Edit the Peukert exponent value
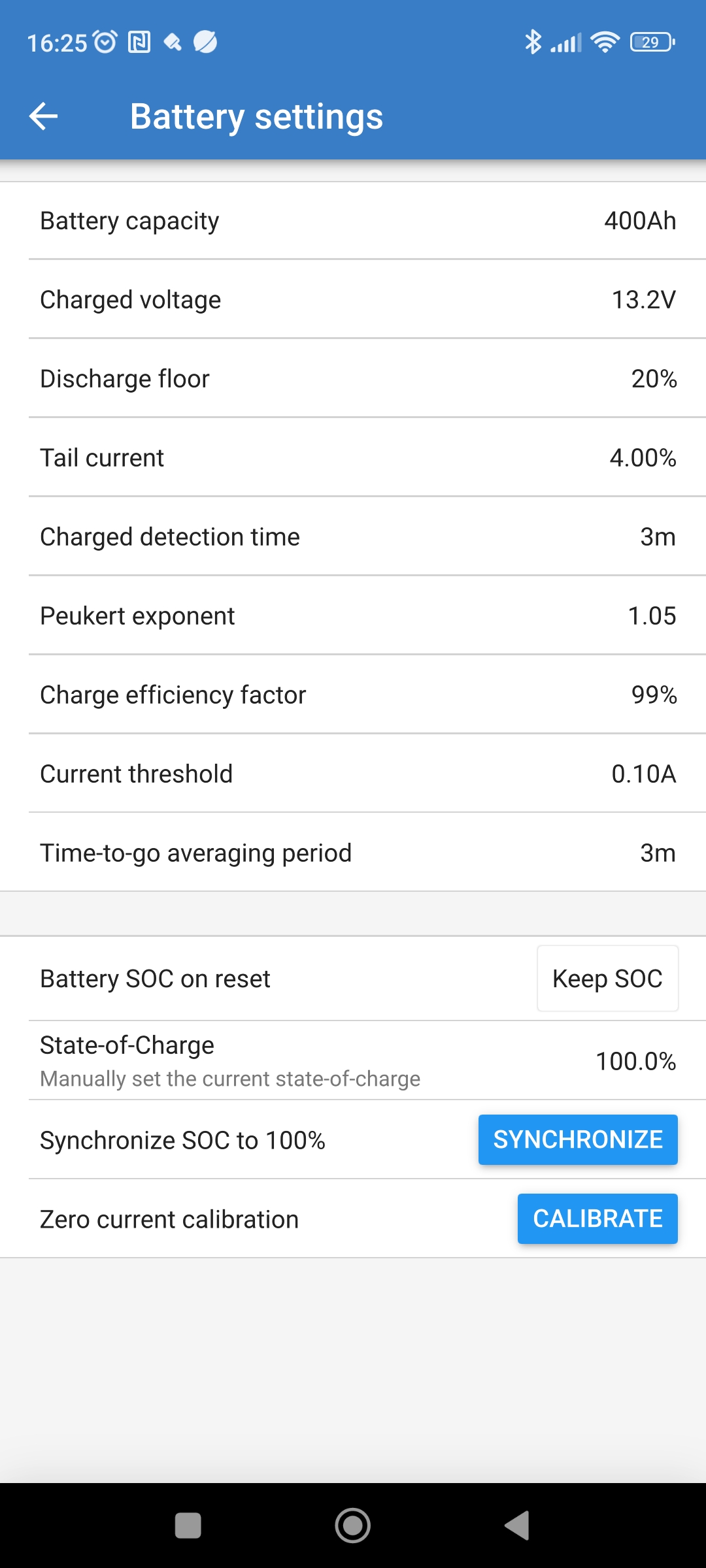The height and width of the screenshot is (1568, 706). pyautogui.click(x=353, y=616)
